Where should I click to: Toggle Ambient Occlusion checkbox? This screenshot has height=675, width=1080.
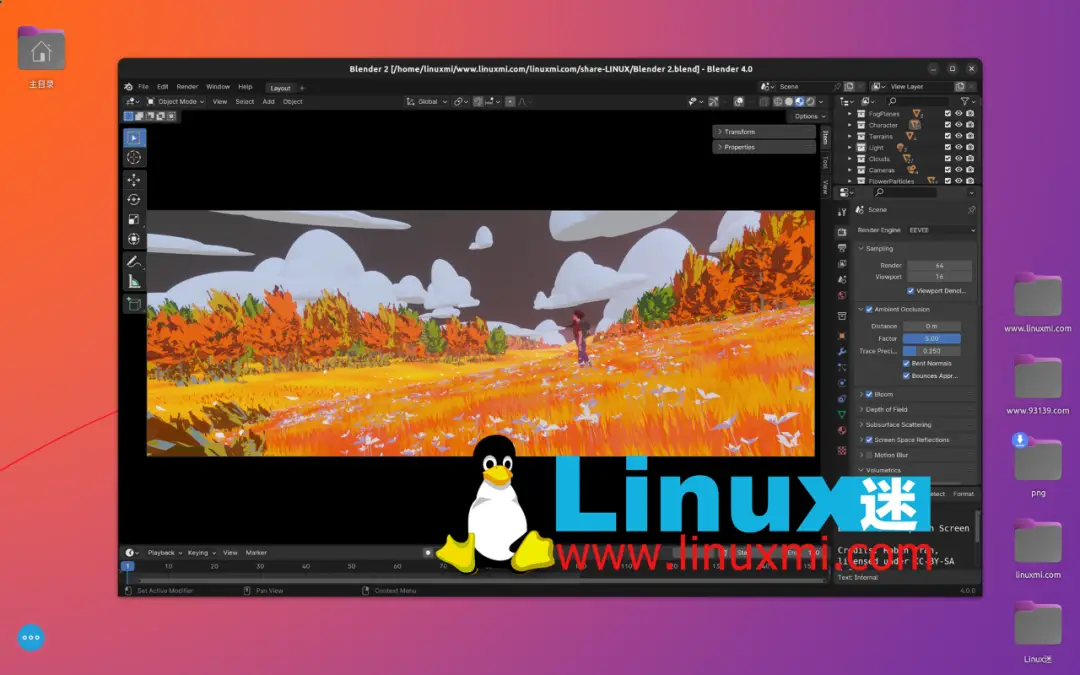click(869, 309)
